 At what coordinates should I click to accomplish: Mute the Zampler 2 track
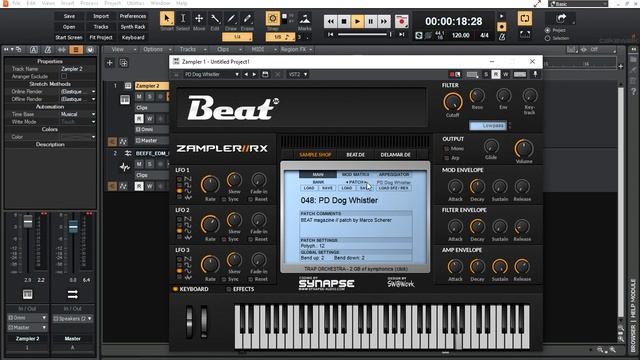pyautogui.click(x=139, y=97)
